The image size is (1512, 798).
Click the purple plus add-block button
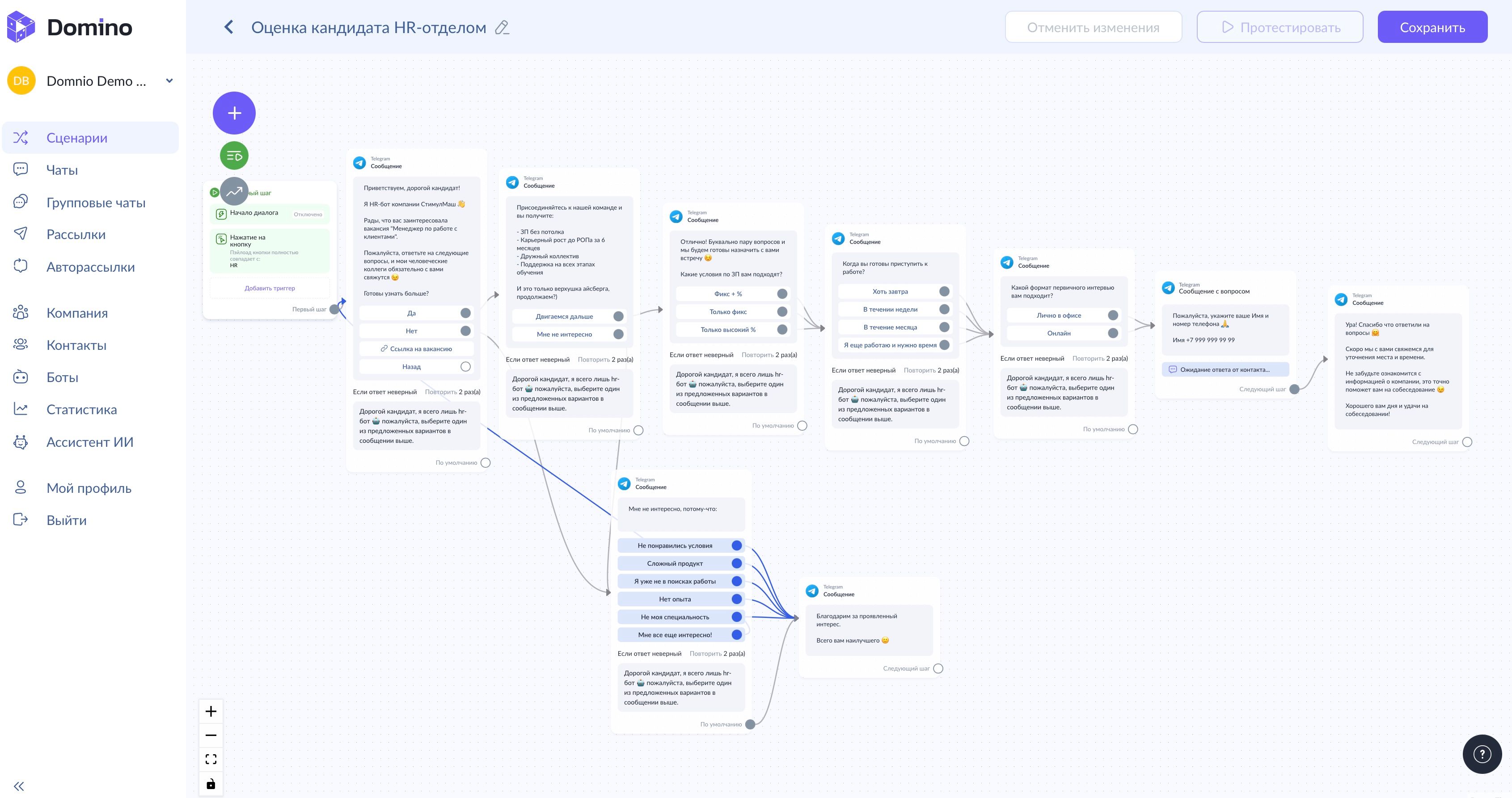click(234, 113)
